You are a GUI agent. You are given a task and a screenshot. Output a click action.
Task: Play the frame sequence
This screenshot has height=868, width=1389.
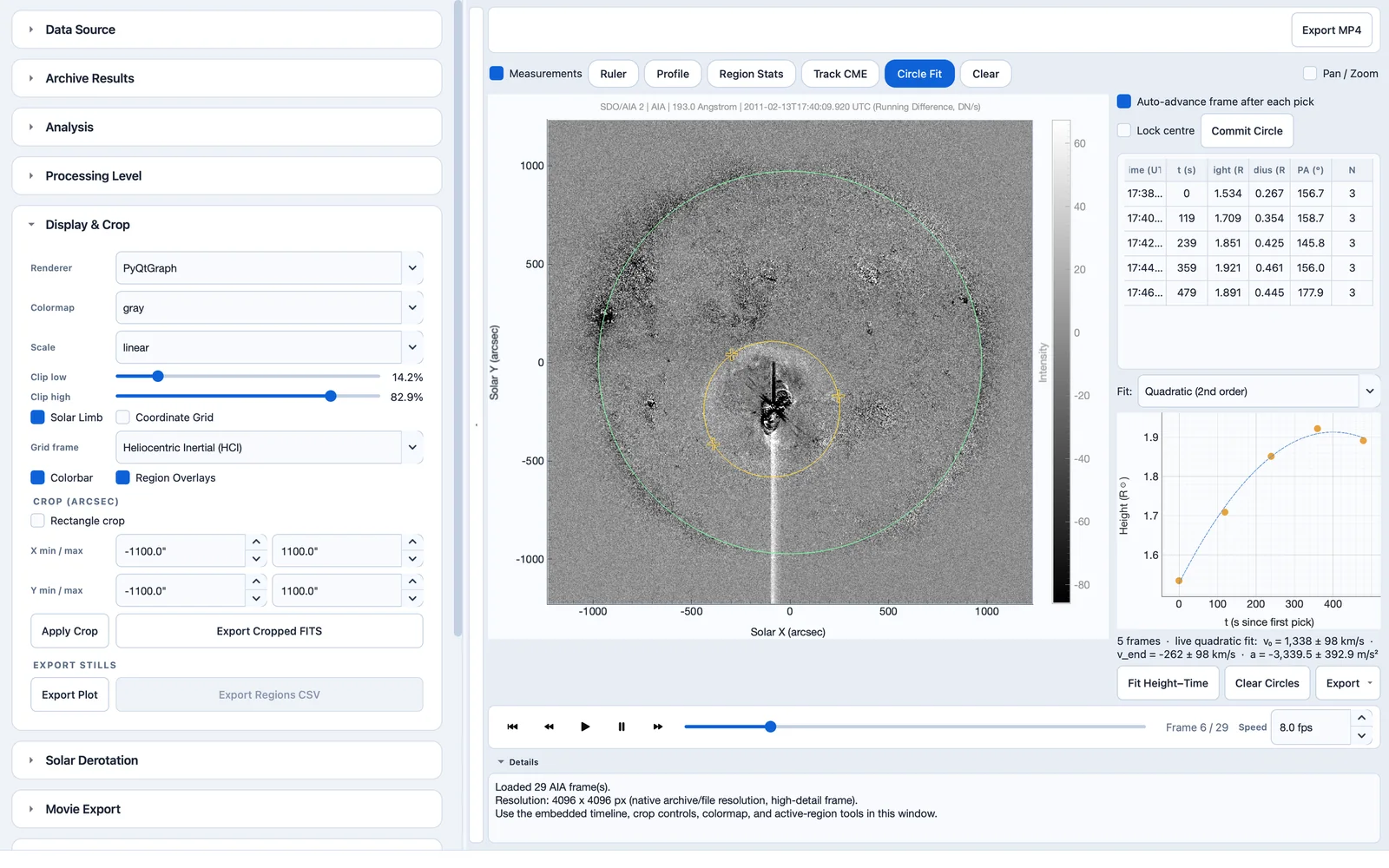pyautogui.click(x=585, y=727)
